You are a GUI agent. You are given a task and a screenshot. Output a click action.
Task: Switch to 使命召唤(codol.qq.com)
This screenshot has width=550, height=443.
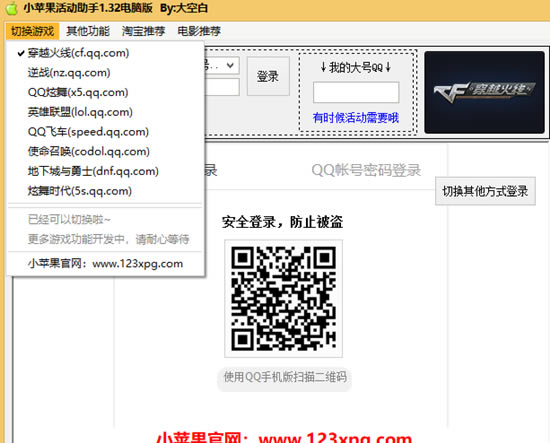[x=105, y=151]
